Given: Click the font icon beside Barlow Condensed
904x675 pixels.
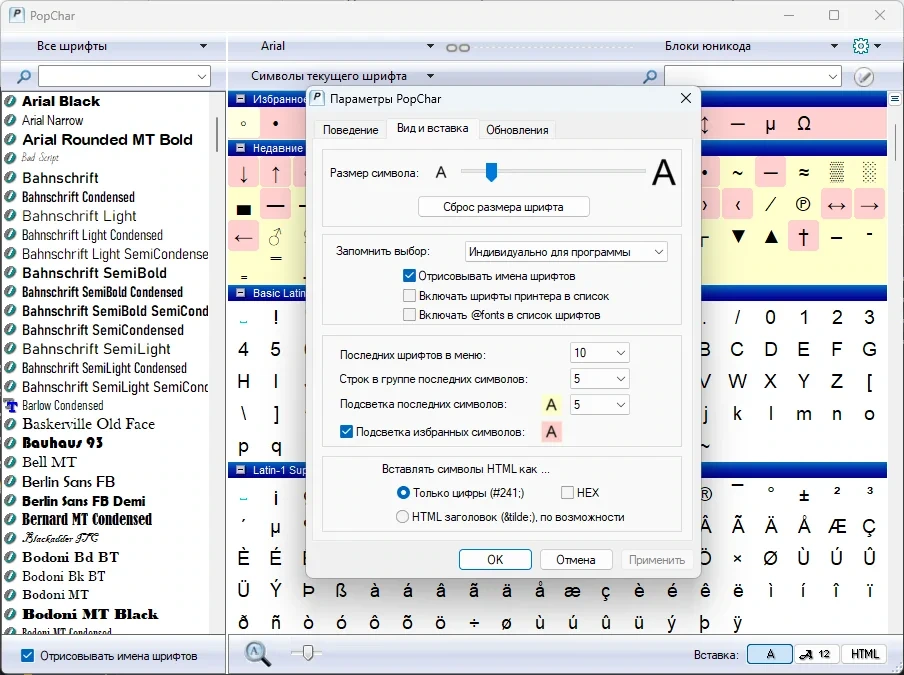Looking at the screenshot, I should (x=11, y=405).
